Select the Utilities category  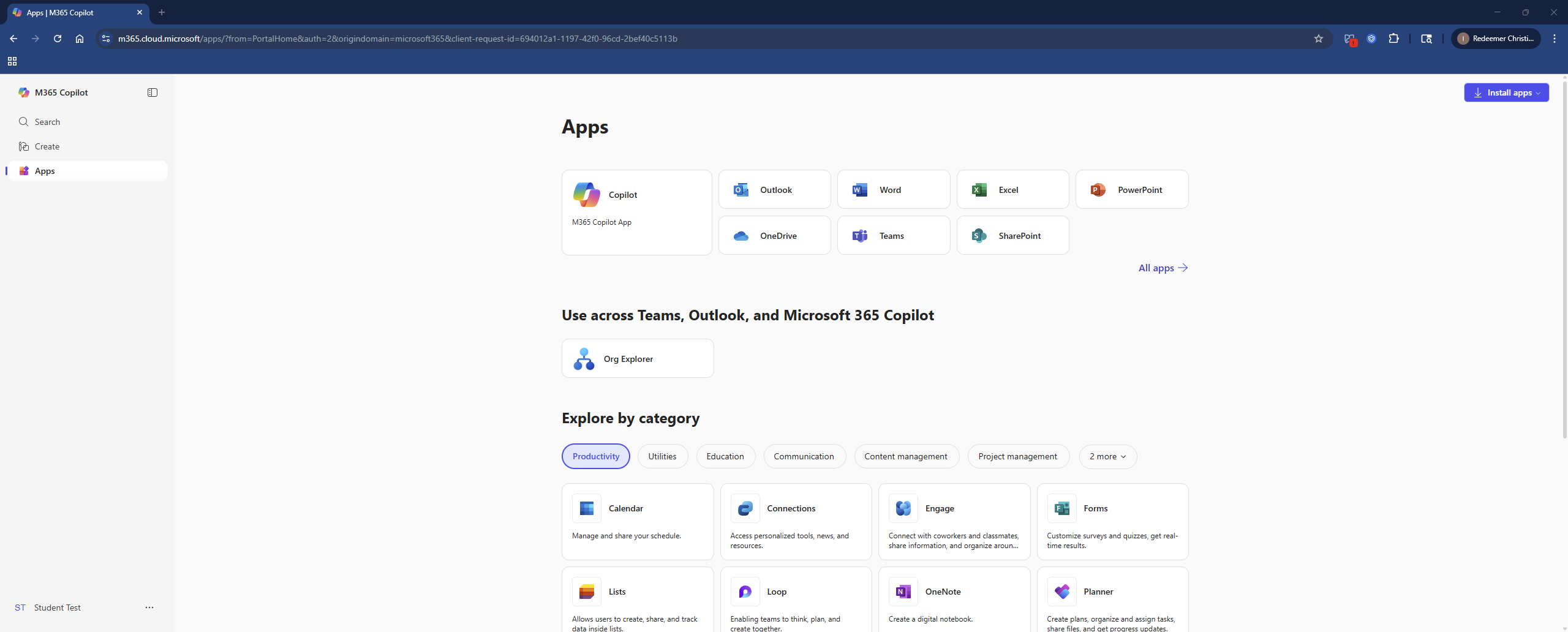coord(663,457)
